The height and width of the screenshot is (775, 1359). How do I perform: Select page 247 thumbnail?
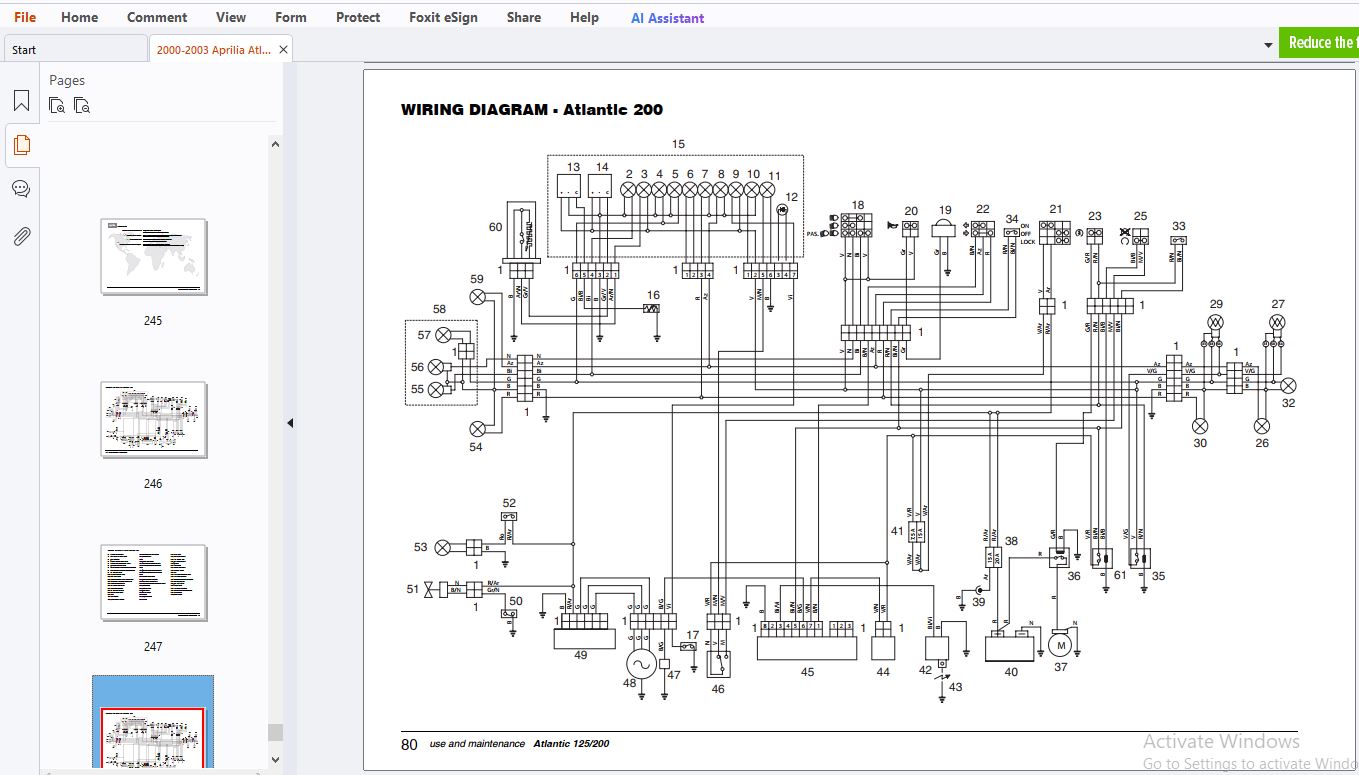(154, 583)
